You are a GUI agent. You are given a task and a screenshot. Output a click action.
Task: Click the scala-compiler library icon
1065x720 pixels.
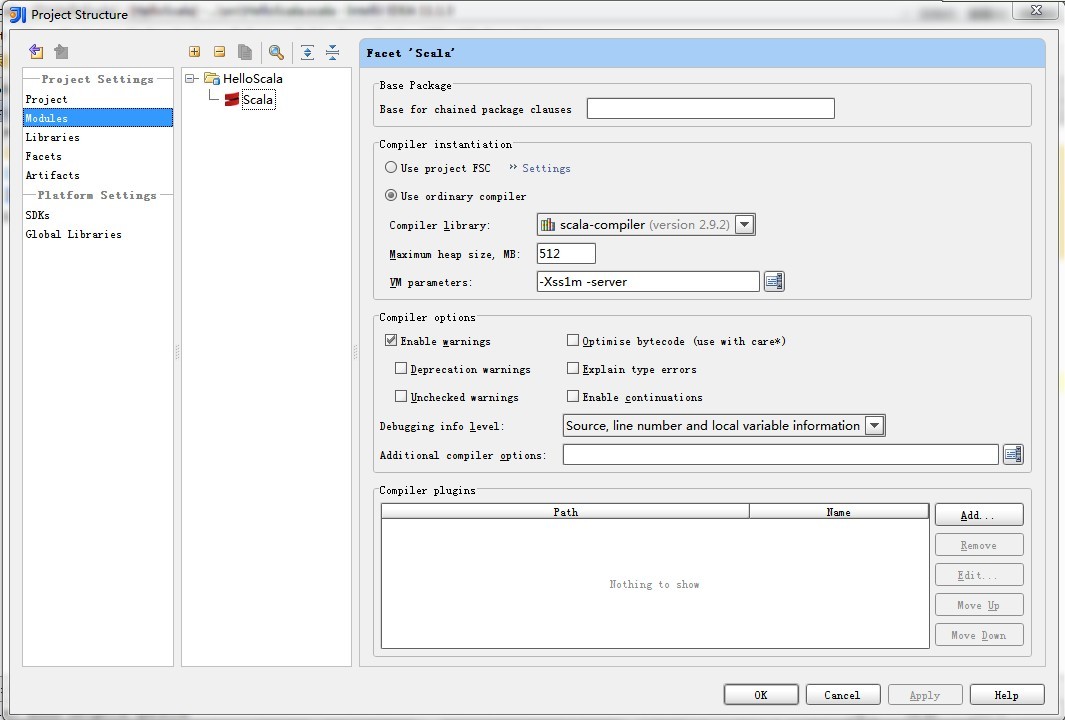[x=548, y=225]
